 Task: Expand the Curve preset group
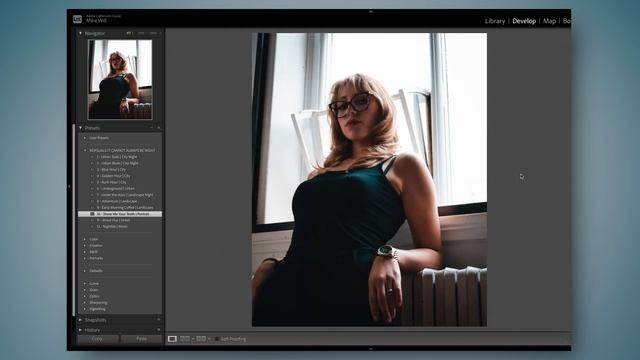click(85, 283)
